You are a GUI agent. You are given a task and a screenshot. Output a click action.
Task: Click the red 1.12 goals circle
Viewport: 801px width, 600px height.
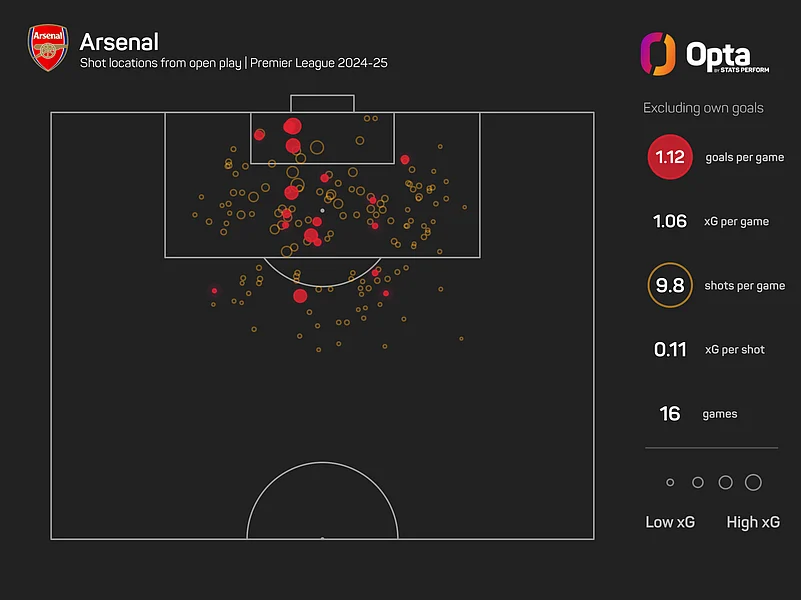[670, 157]
